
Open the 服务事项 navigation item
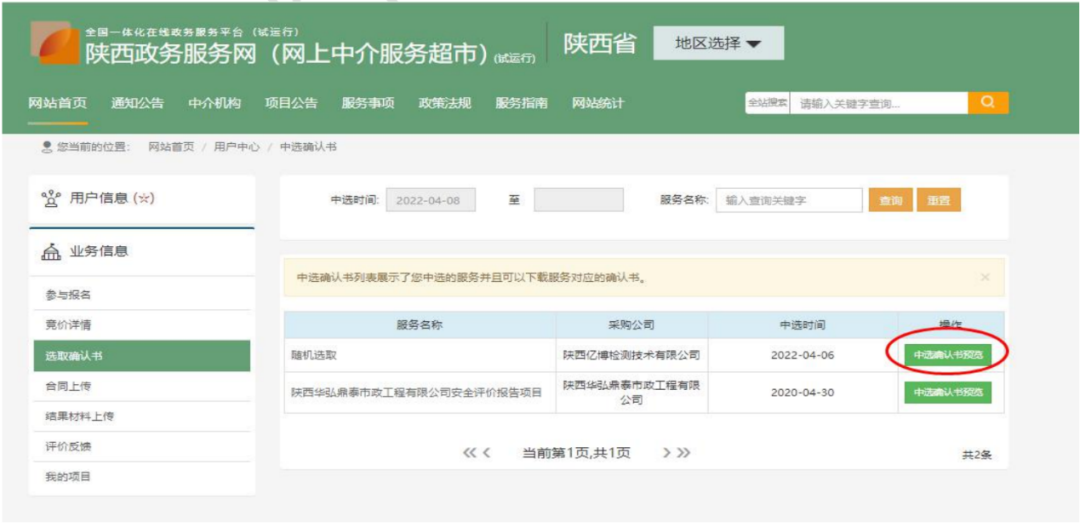368,103
